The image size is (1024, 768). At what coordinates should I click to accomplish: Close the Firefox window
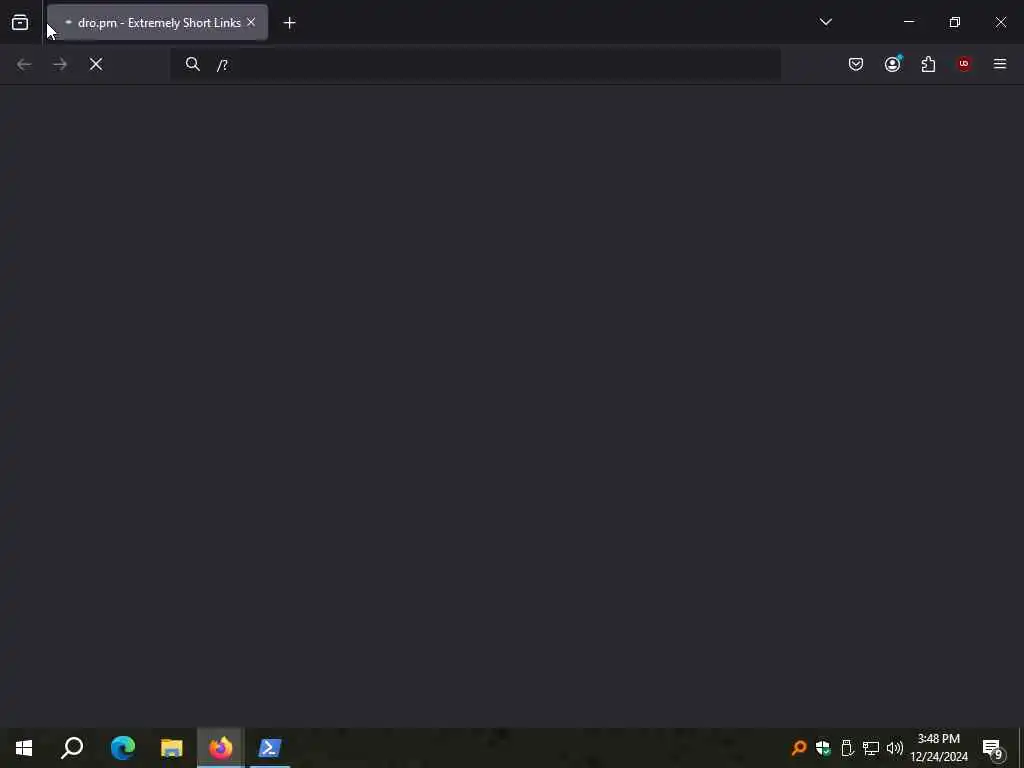pyautogui.click(x=1000, y=22)
